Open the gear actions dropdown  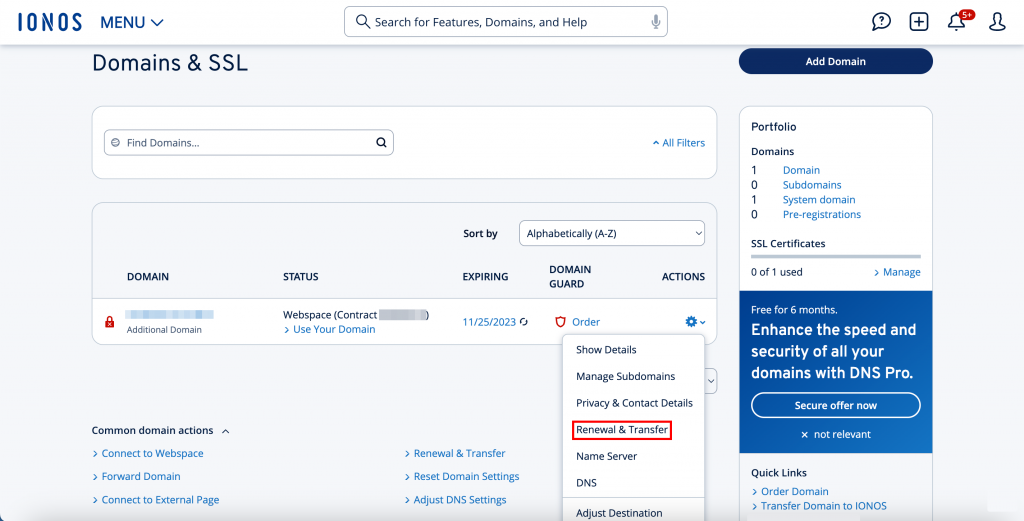[x=694, y=322]
